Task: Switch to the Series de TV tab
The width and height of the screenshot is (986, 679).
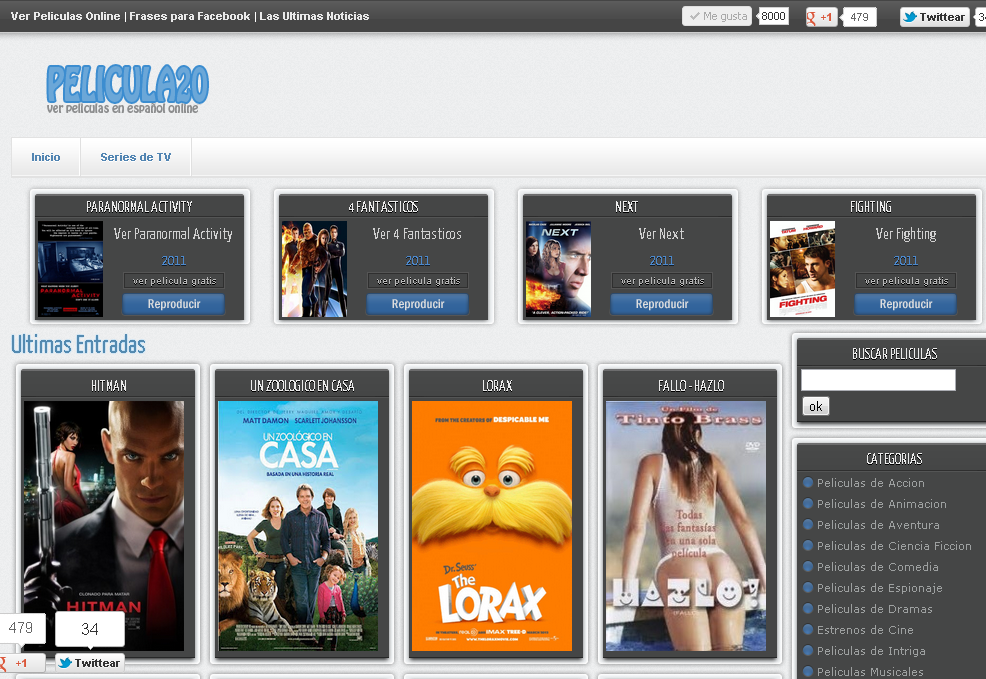Action: pos(135,157)
